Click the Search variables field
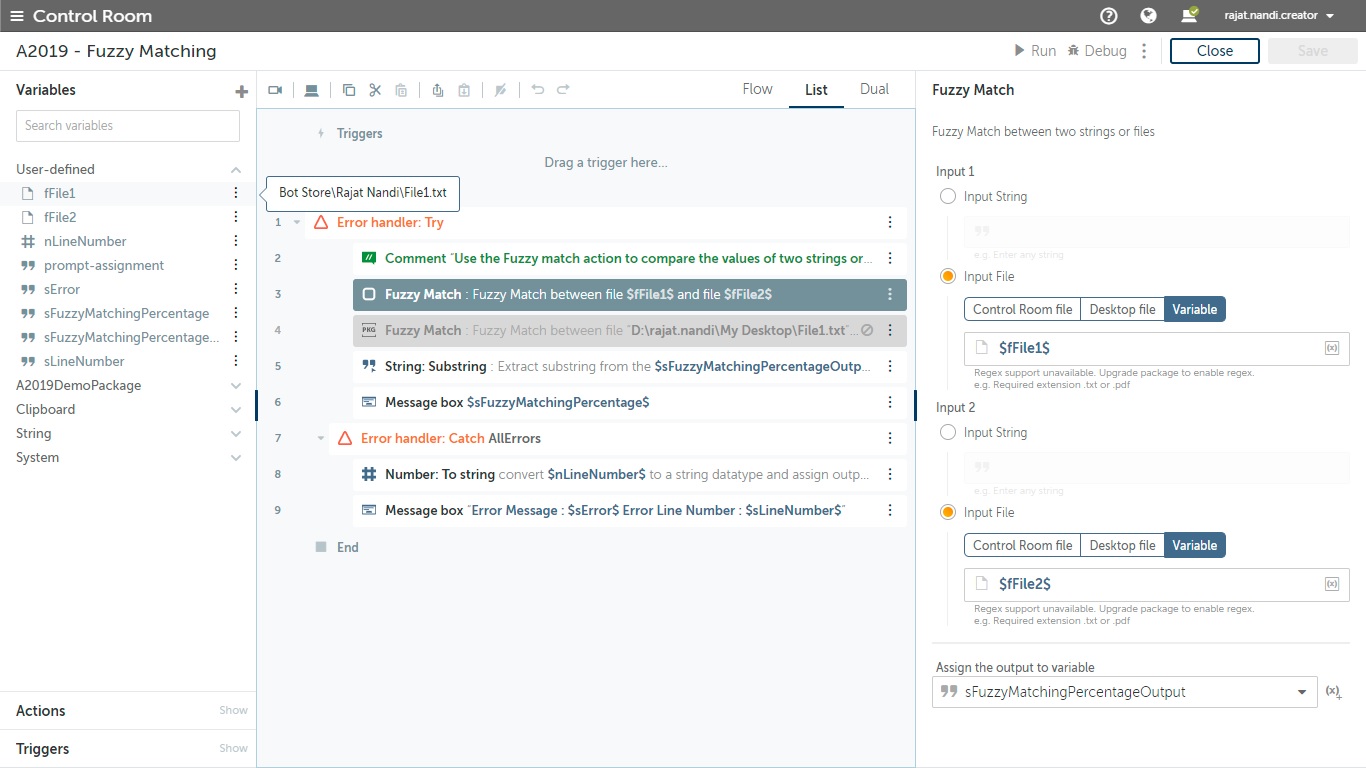The width and height of the screenshot is (1366, 768). point(128,126)
